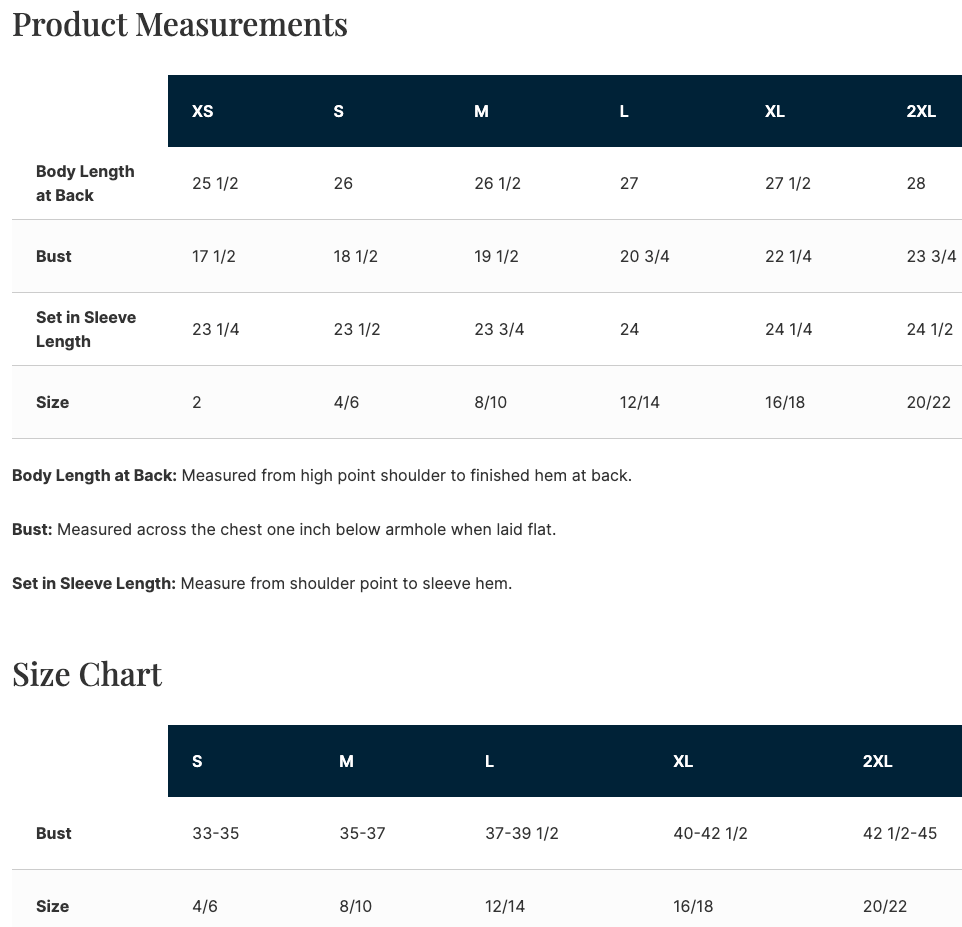Click the 33-35 bust range cell
This screenshot has width=962, height=927.
(215, 833)
